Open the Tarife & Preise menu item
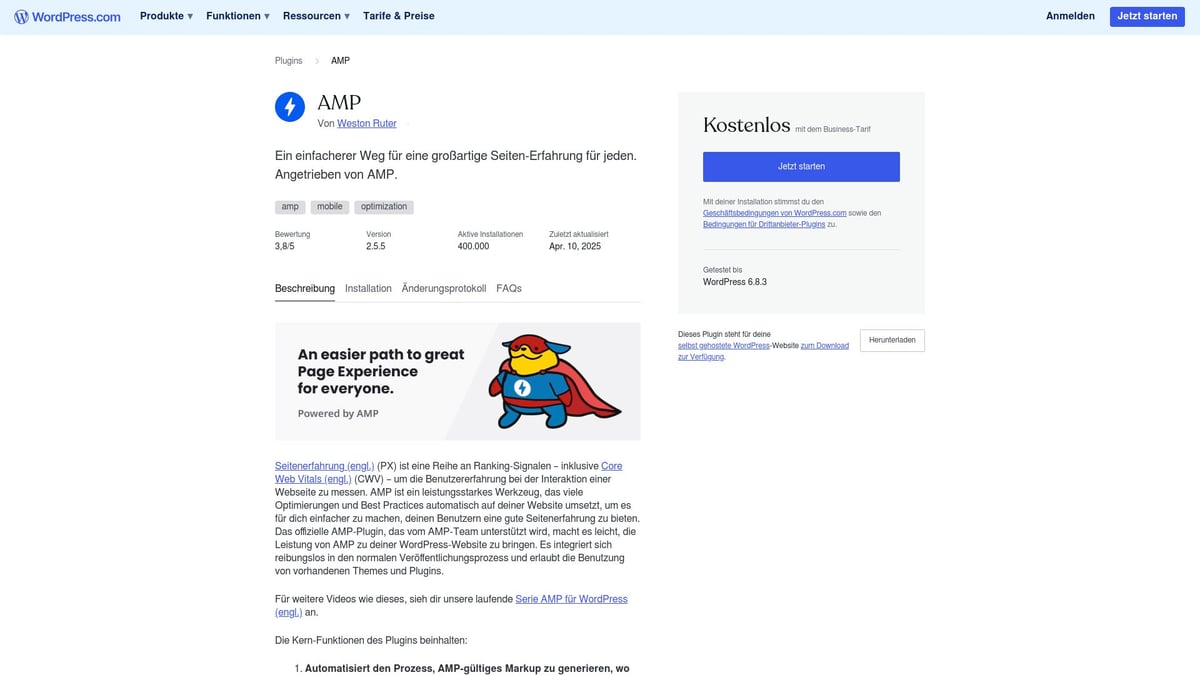Screen dimensions: 1200x675 pyautogui.click(x=398, y=16)
